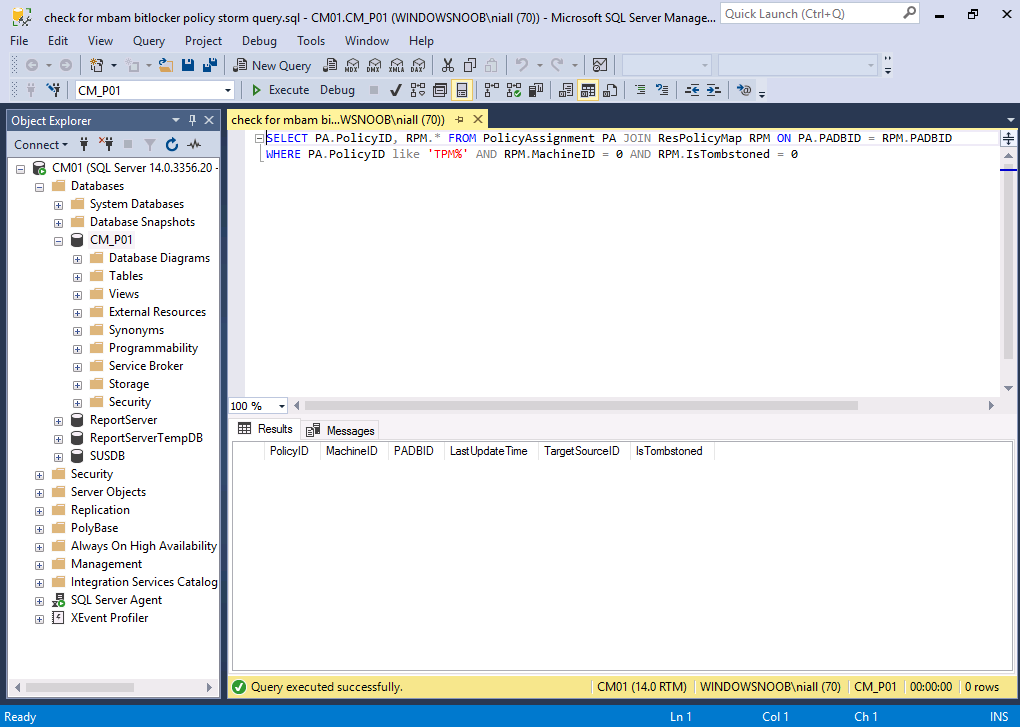Image resolution: width=1020 pixels, height=727 pixels.
Task: Click the Parse query checkmark icon
Action: point(396,90)
